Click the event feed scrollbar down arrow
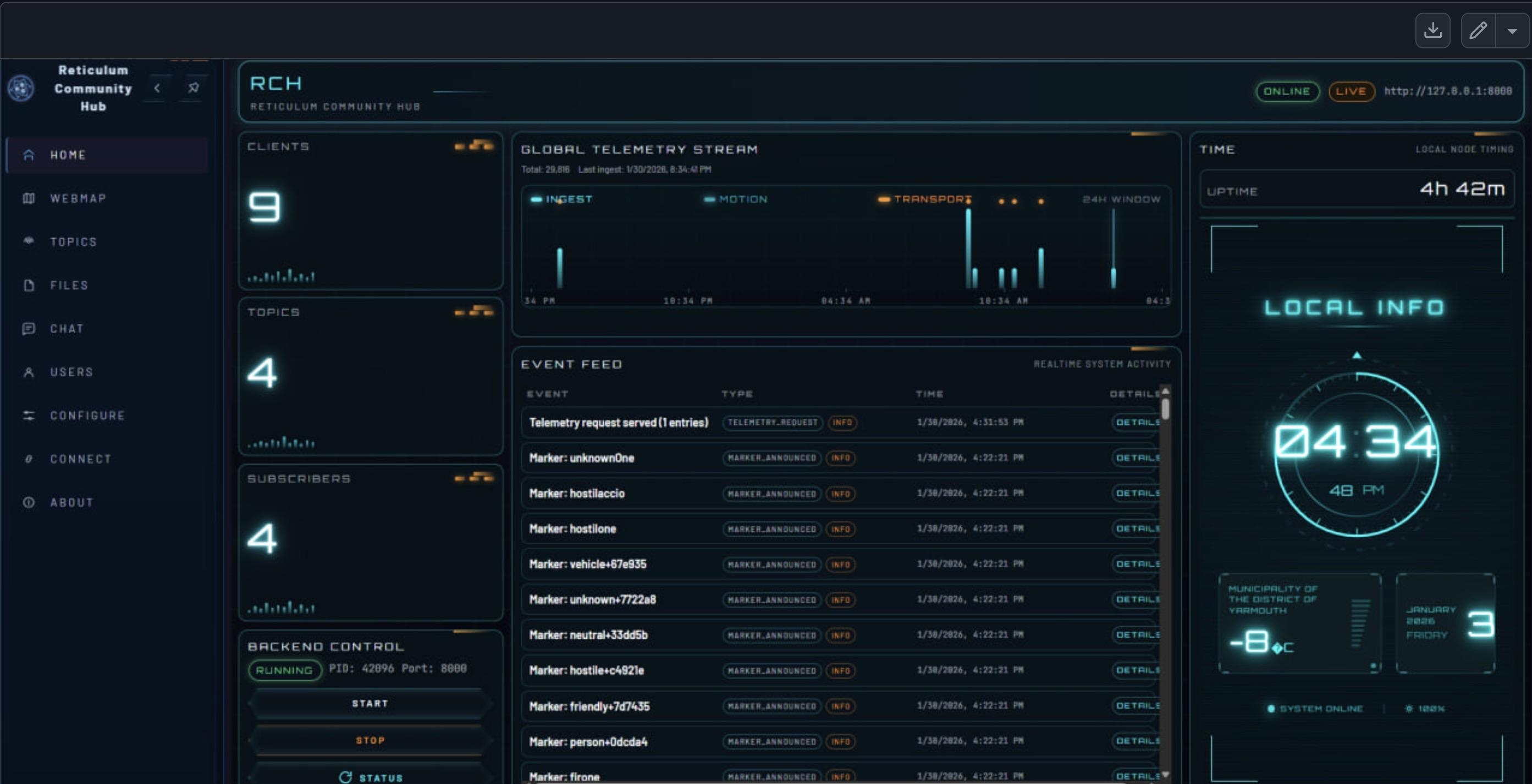Screen dimensions: 1532x784 coord(1165,774)
